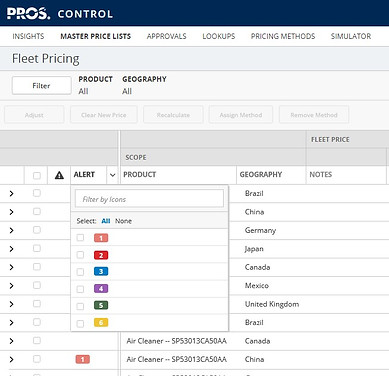This screenshot has height=376, width=389.
Task: Click the Recalculate button
Action: click(173, 115)
